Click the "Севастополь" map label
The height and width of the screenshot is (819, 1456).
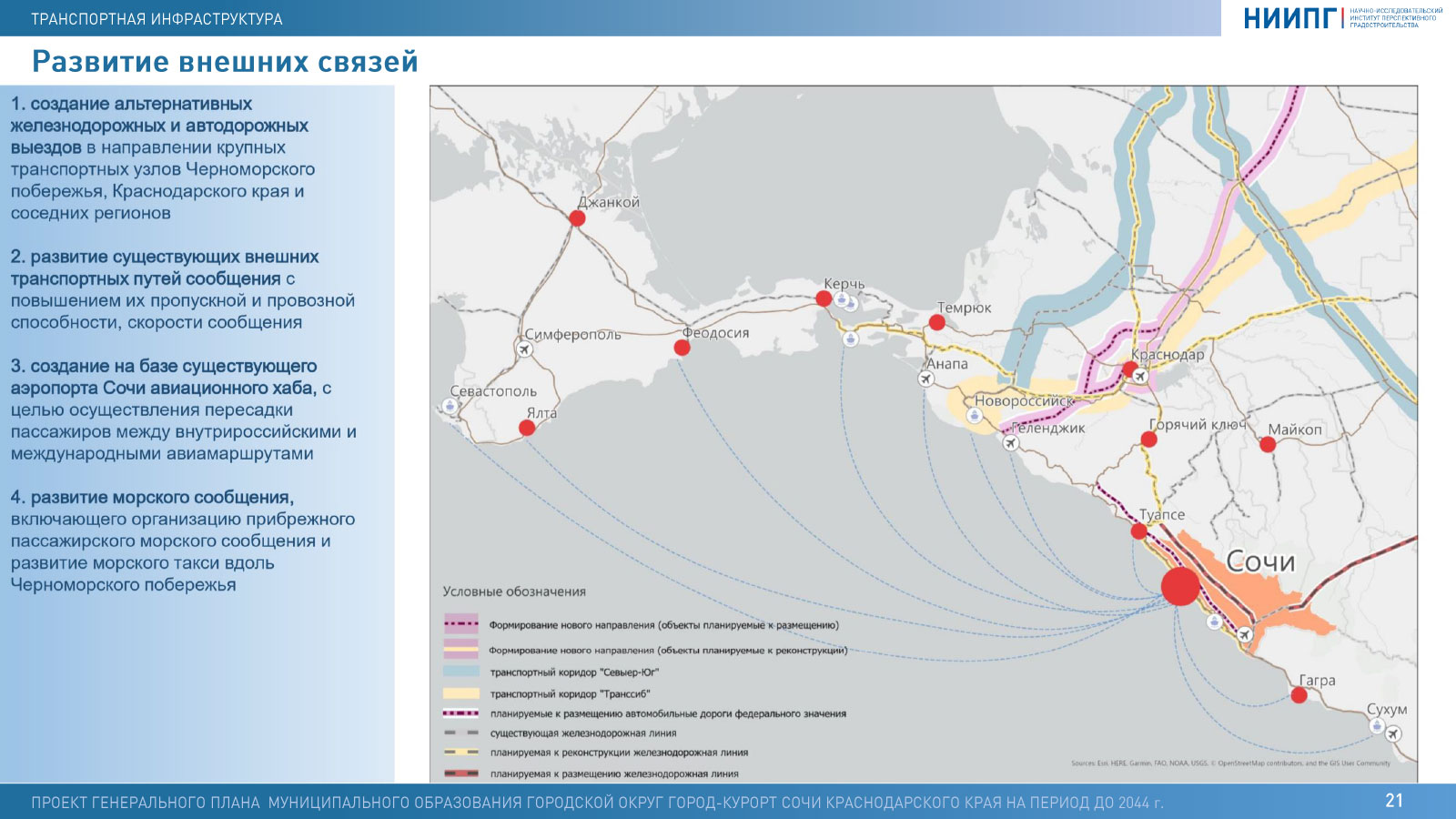point(493,391)
